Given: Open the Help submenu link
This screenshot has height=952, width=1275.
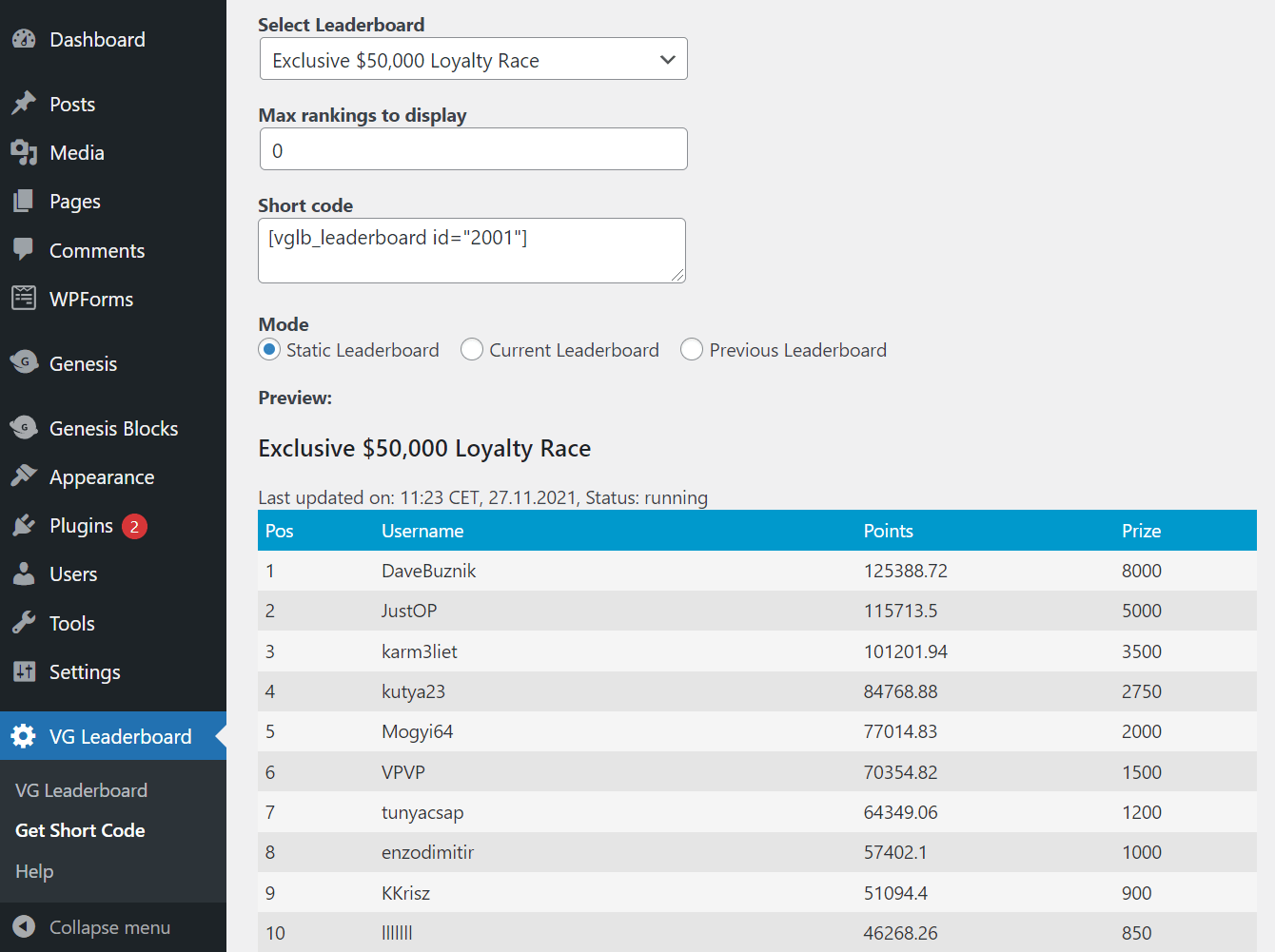Looking at the screenshot, I should pyautogui.click(x=34, y=871).
